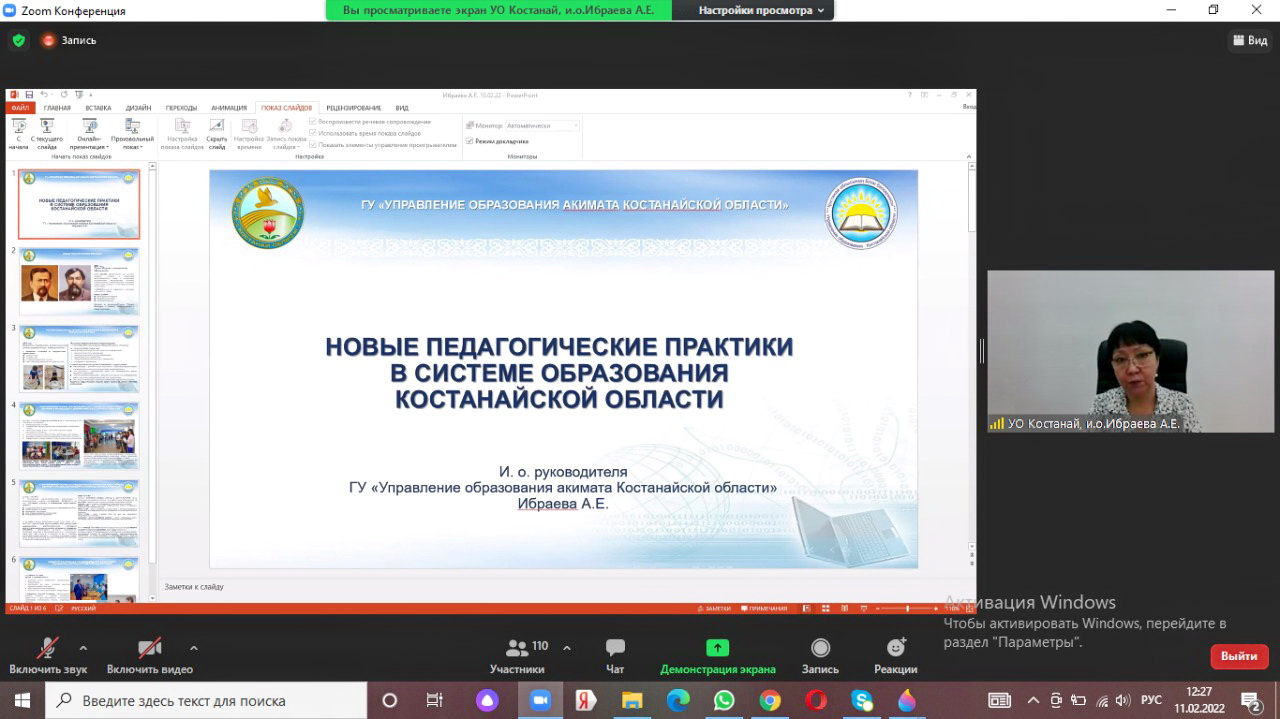Click the green encryption shield icon
This screenshot has height=719, width=1280.
(19, 40)
